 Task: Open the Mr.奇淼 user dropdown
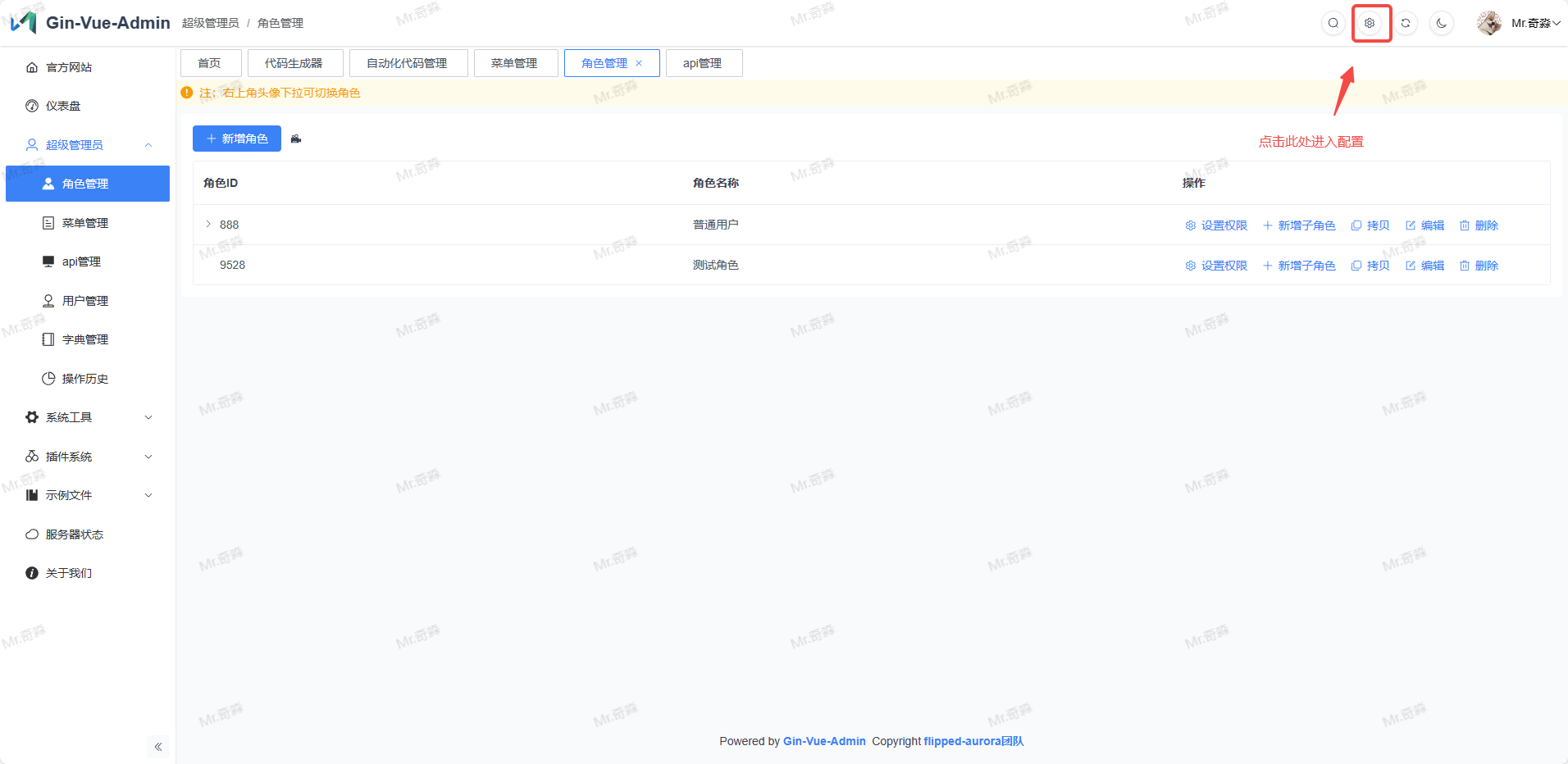(x=1519, y=23)
